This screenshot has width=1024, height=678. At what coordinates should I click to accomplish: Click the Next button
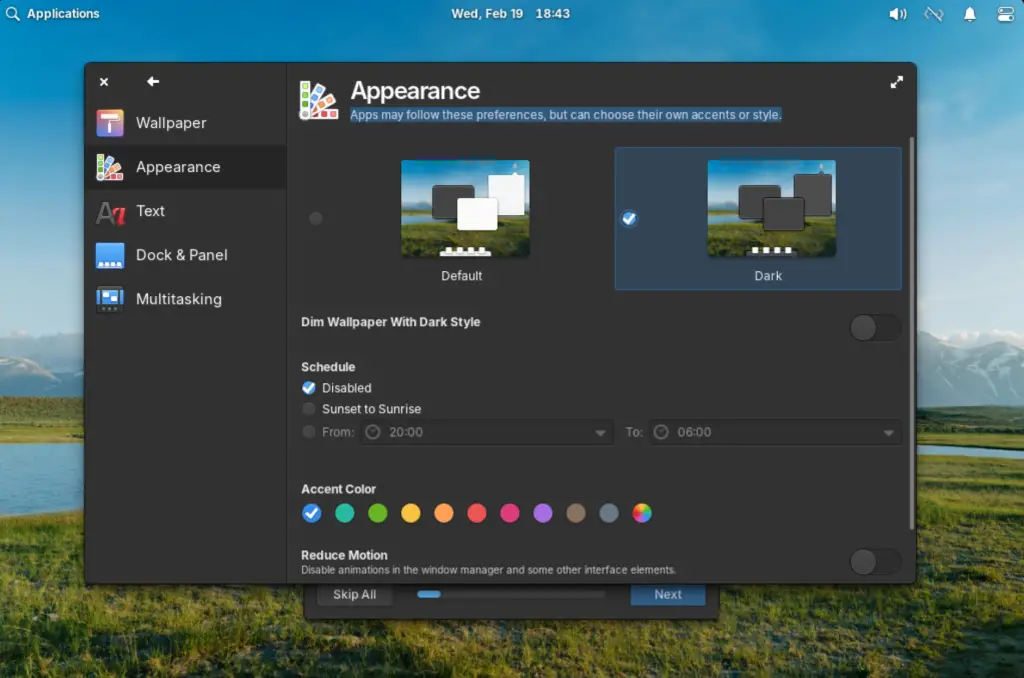coord(667,594)
